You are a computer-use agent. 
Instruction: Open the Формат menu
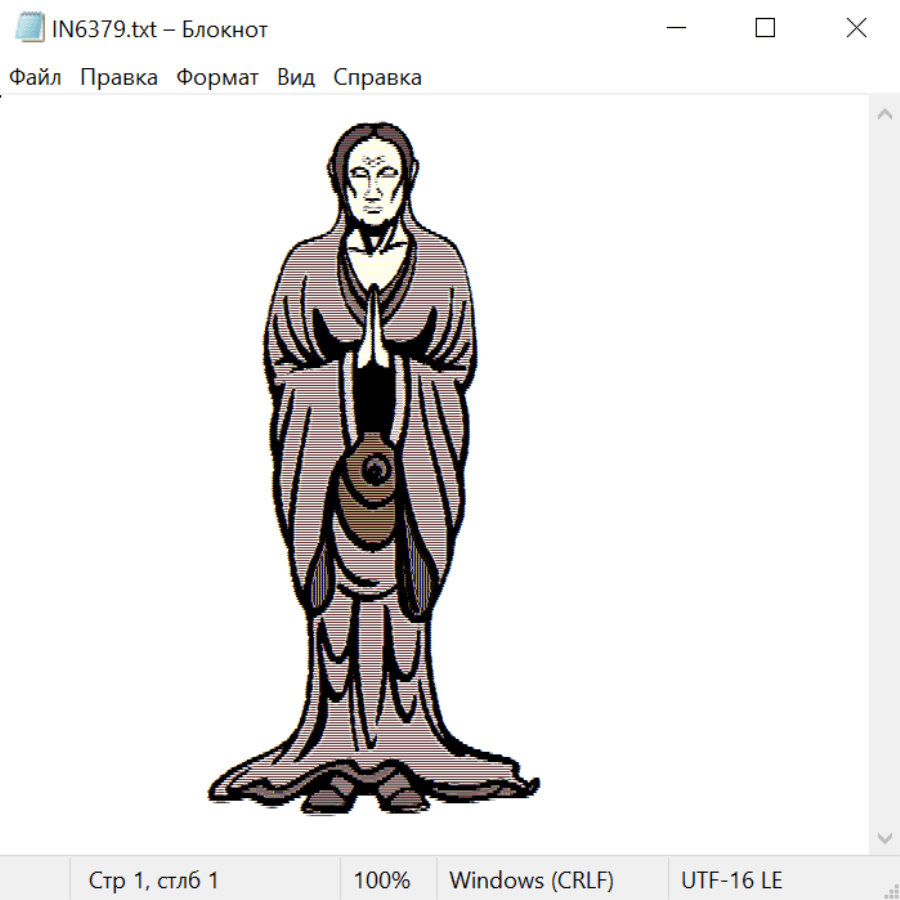[x=217, y=78]
